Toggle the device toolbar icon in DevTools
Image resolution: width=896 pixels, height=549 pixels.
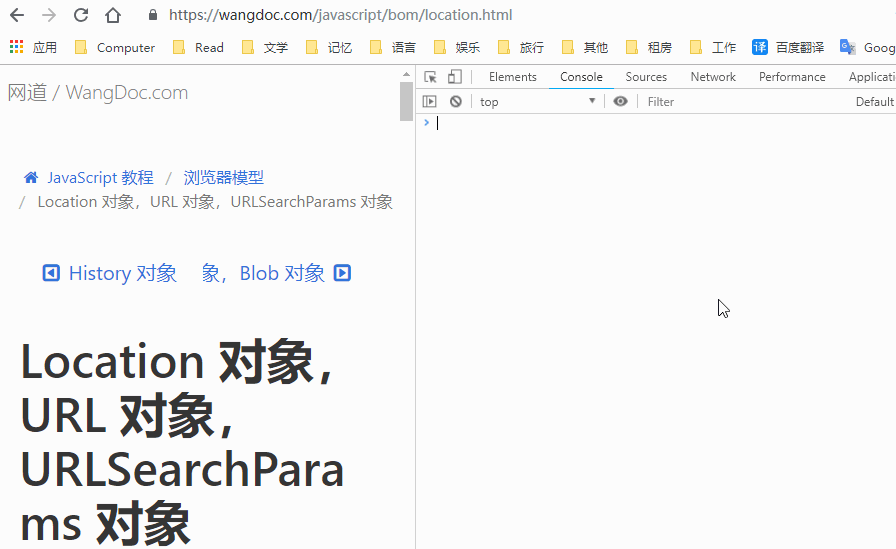pos(455,77)
